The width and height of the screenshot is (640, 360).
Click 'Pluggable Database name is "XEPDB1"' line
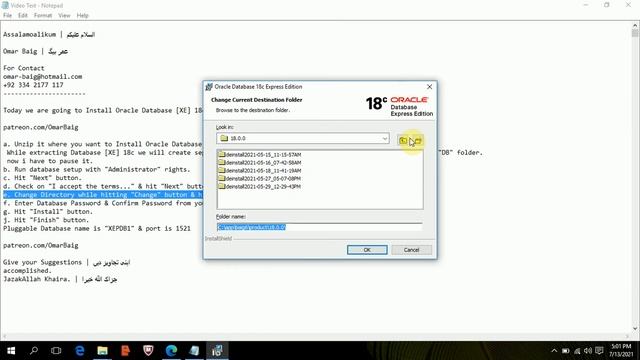(x=97, y=229)
